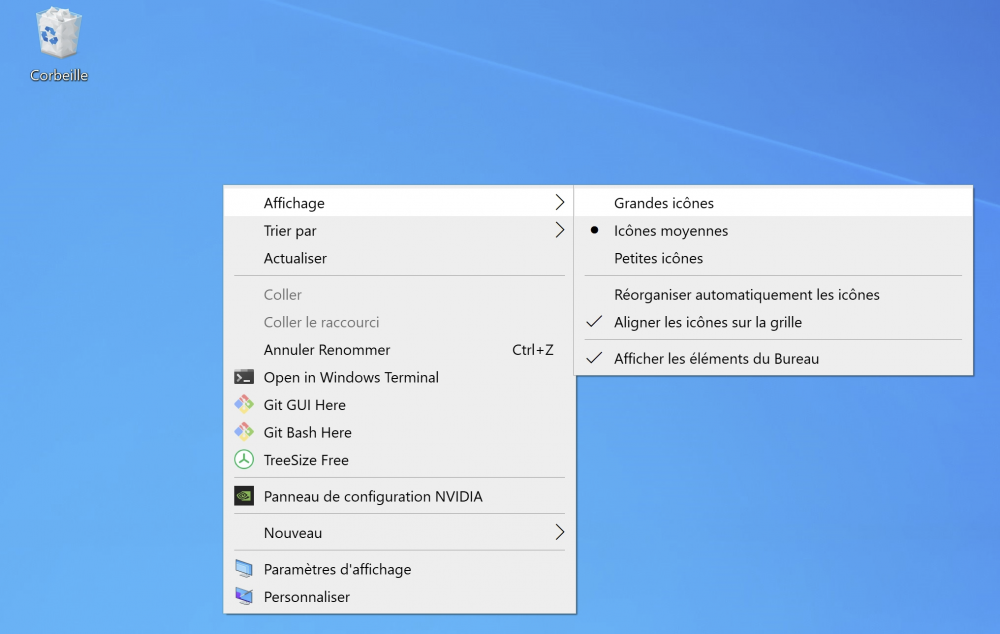
Task: Click the Git Bash Here icon
Action: click(244, 432)
